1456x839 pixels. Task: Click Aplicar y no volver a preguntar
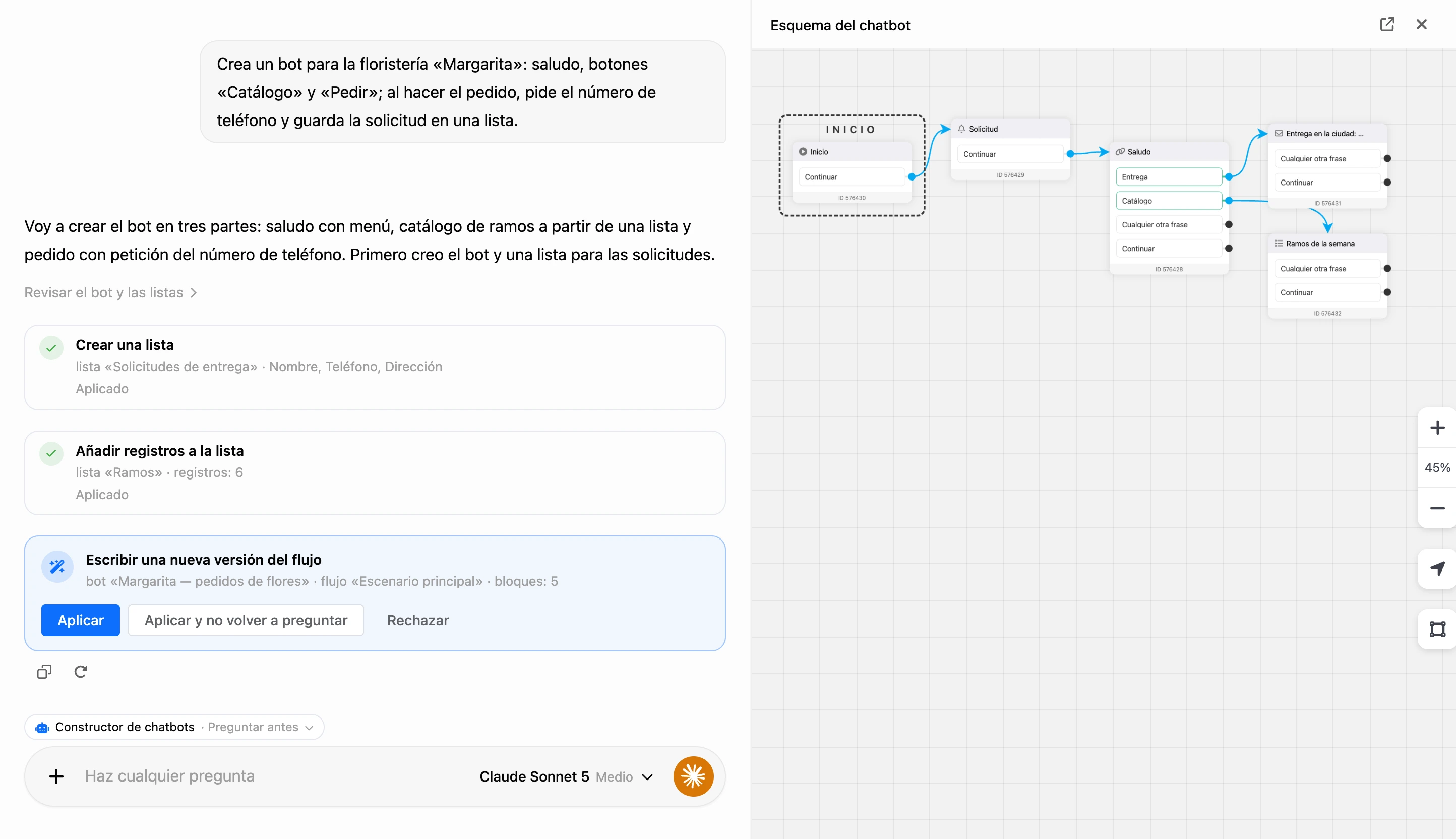pyautogui.click(x=246, y=620)
